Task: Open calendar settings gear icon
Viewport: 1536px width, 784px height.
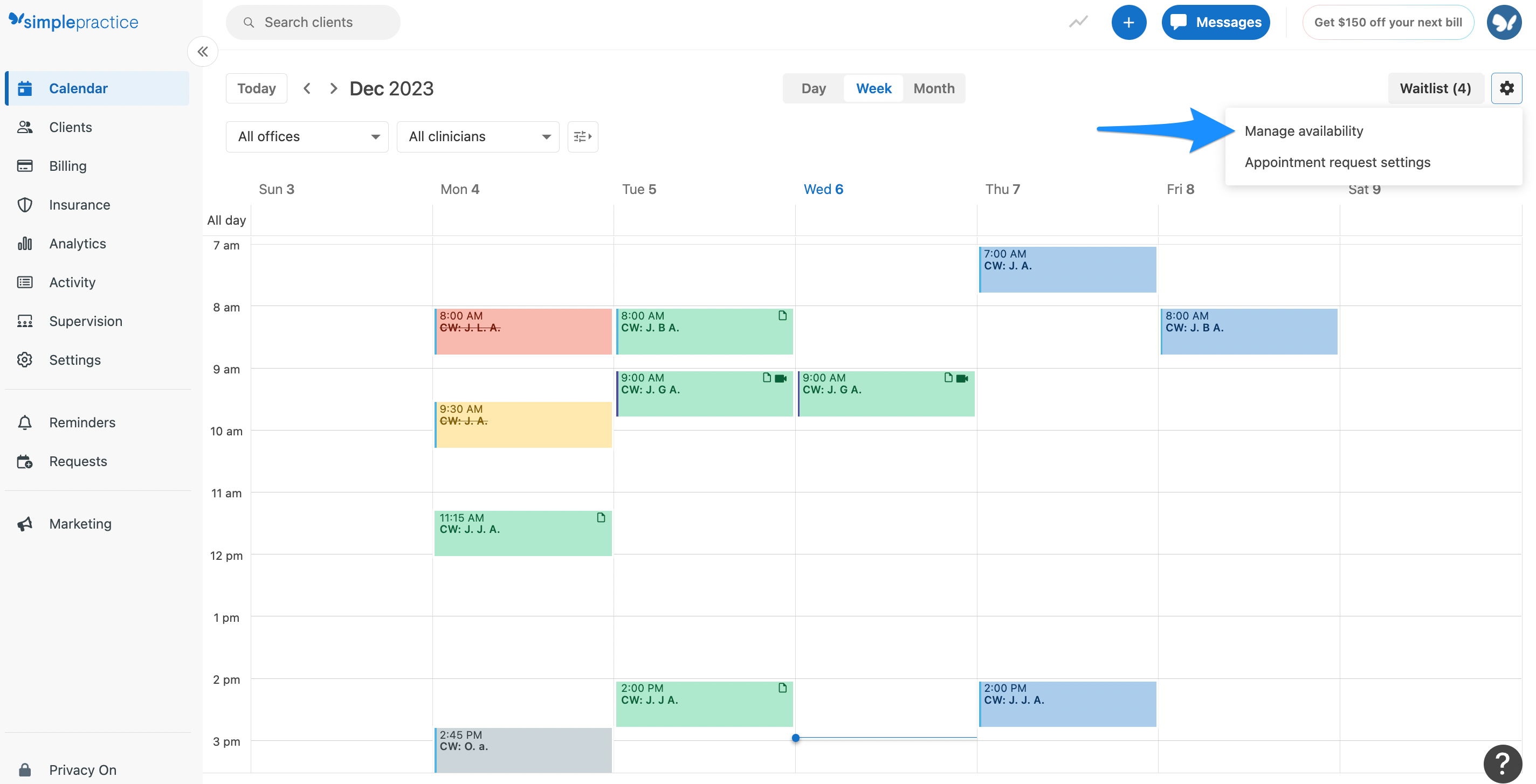Action: tap(1507, 88)
